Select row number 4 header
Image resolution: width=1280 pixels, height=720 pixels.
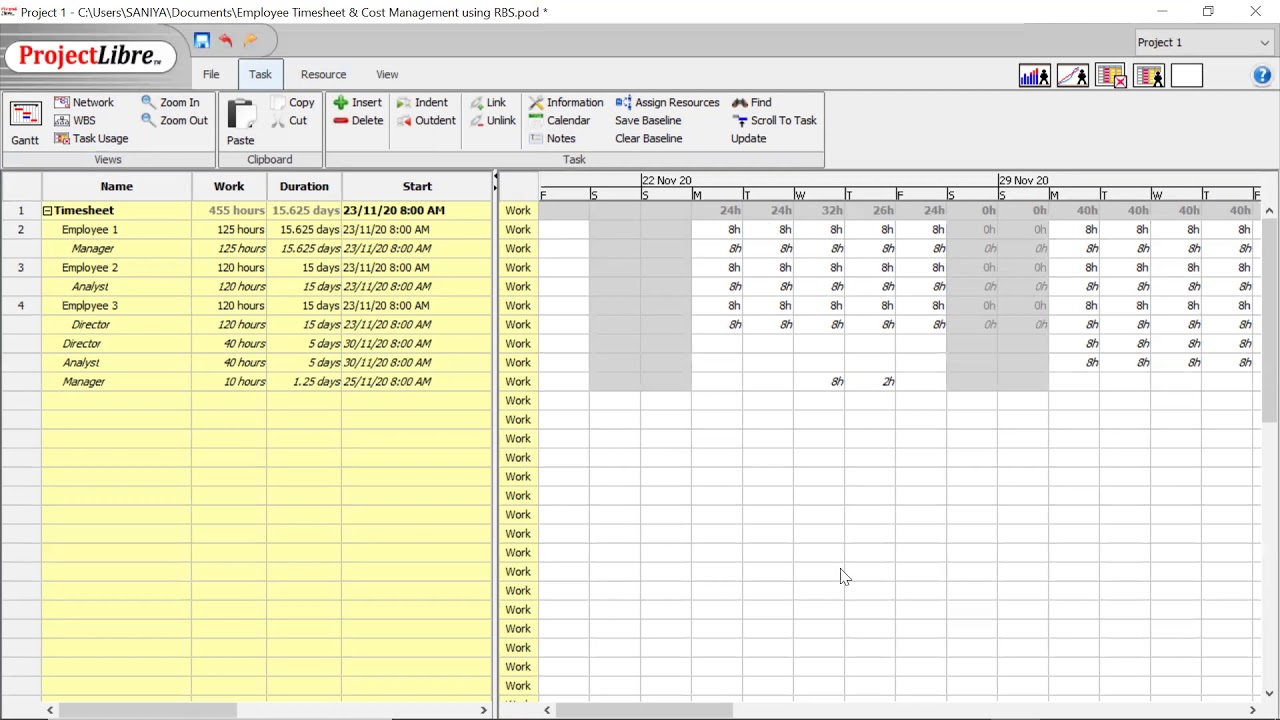click(21, 305)
